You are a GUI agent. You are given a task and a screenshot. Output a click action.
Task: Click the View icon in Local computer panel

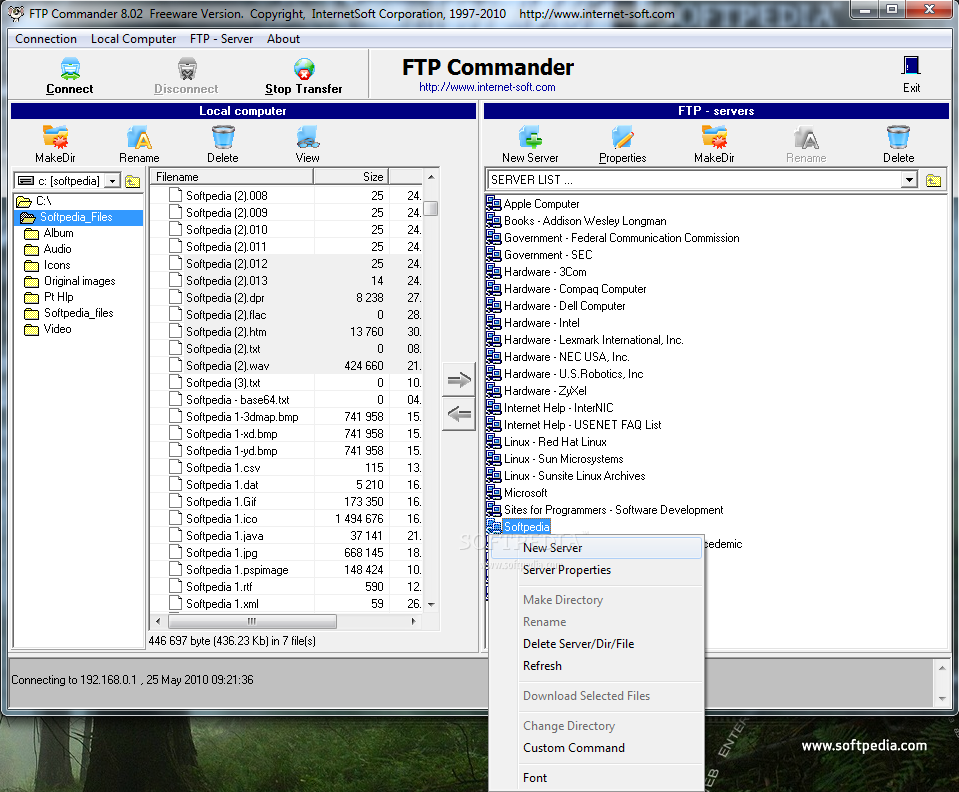click(x=308, y=137)
